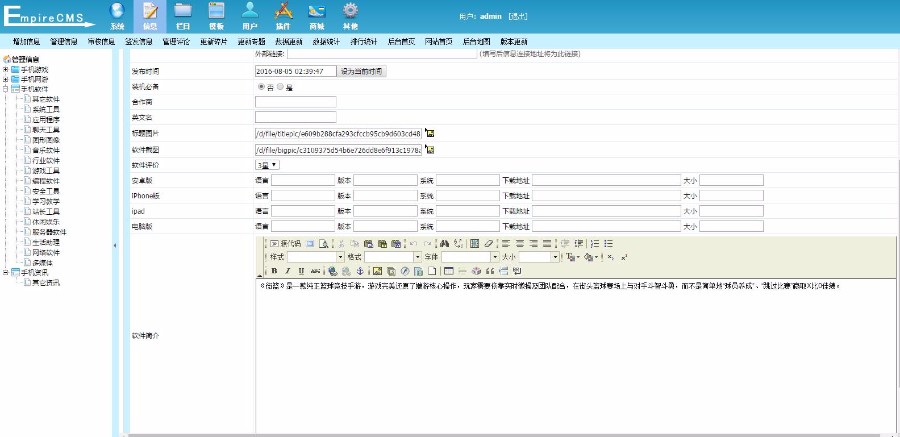
Task: Open the 其他 gear icon in top navigation
Action: click(x=350, y=11)
